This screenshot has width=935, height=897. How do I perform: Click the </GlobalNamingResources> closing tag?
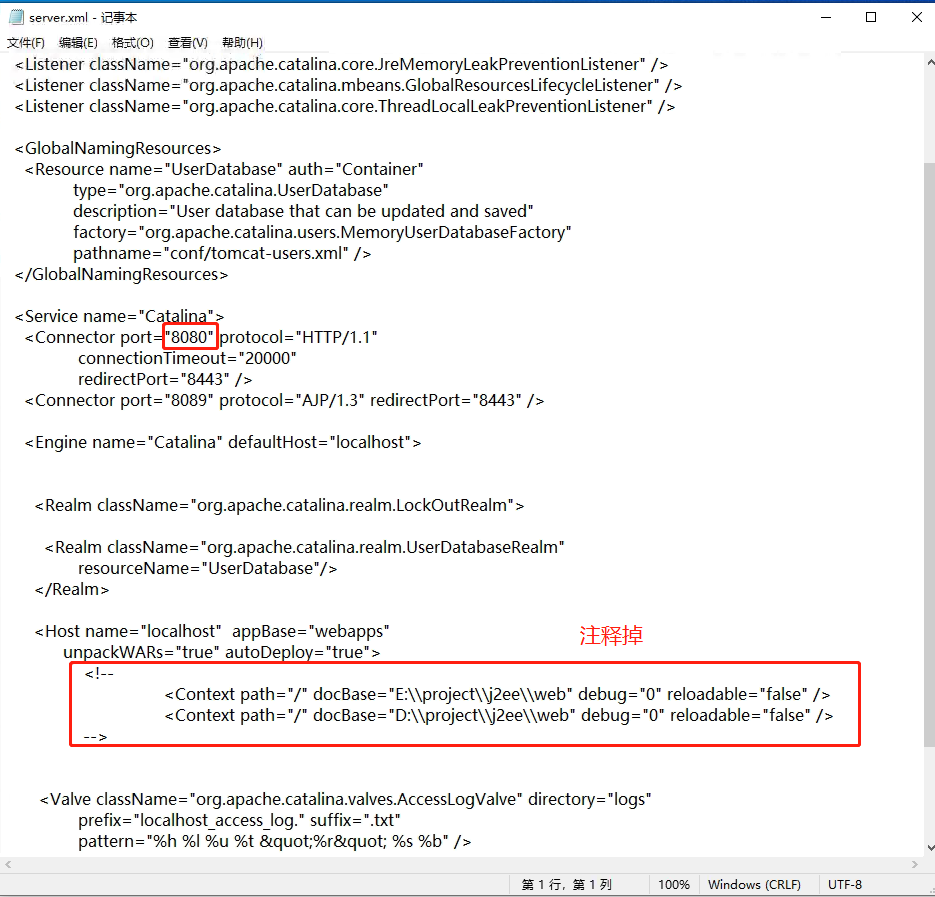122,274
